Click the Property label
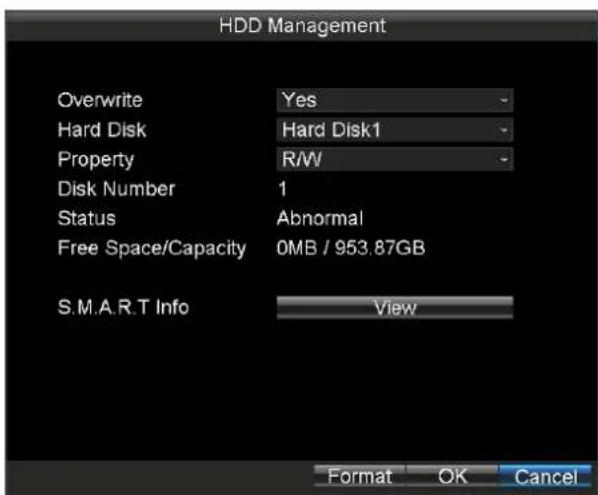This screenshot has height=495, width=598. coord(96,160)
